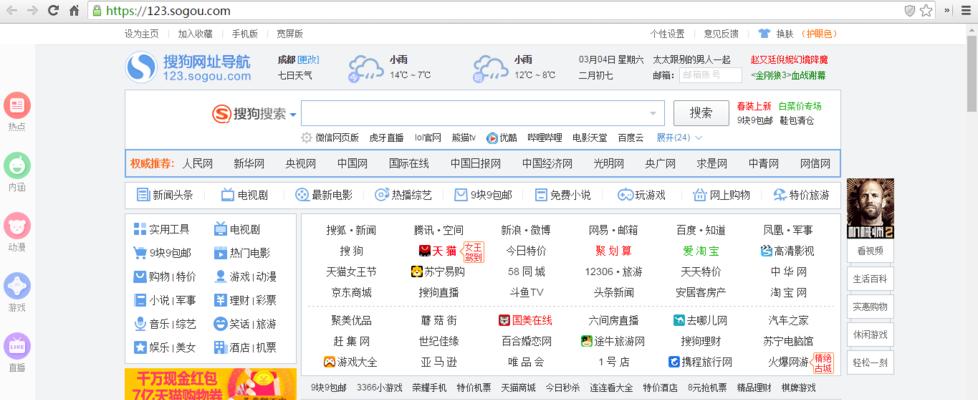Screen dimensions: 978x400
Task: Click the 音乐 microphone icon
Action: [140, 324]
